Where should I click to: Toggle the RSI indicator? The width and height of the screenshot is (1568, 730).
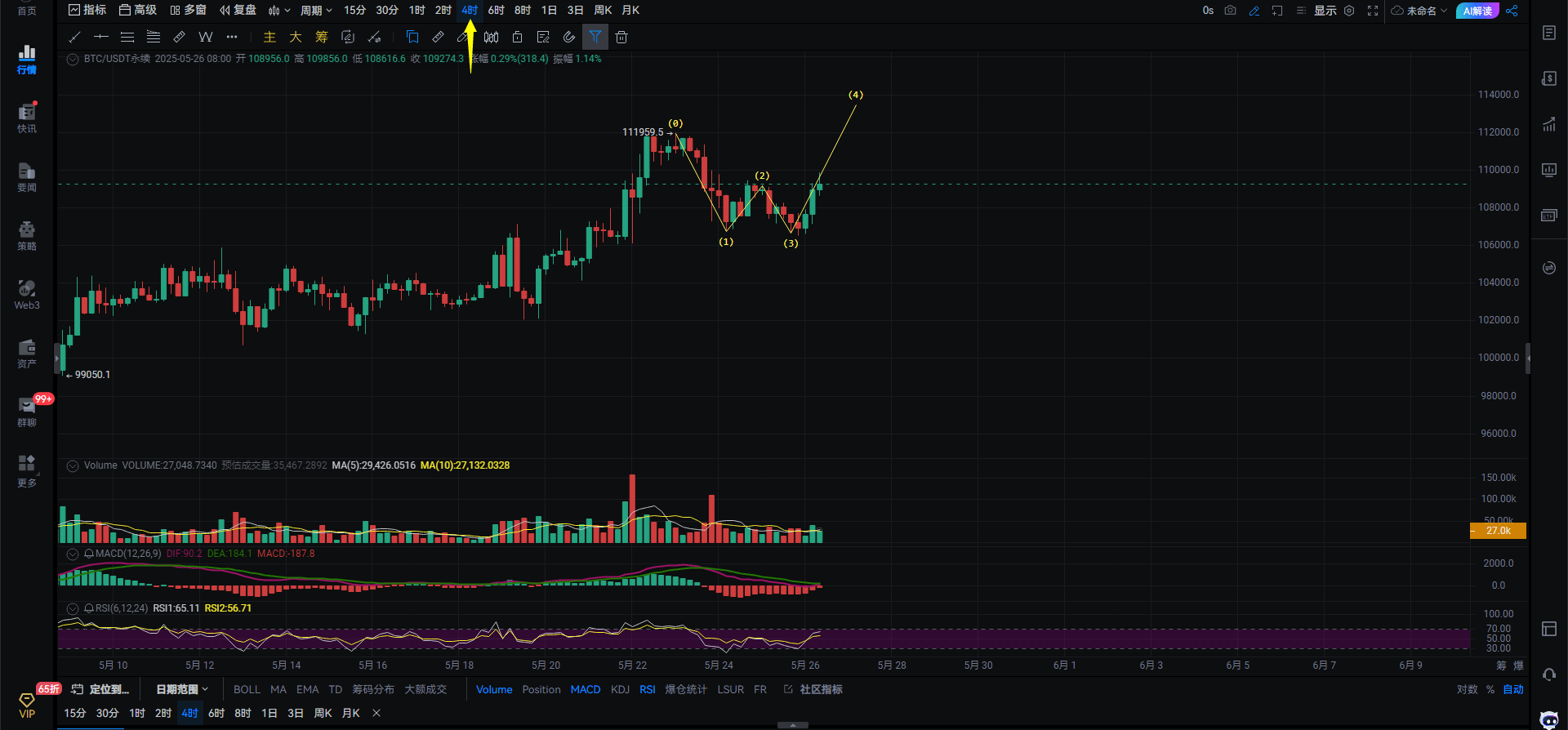tap(648, 689)
